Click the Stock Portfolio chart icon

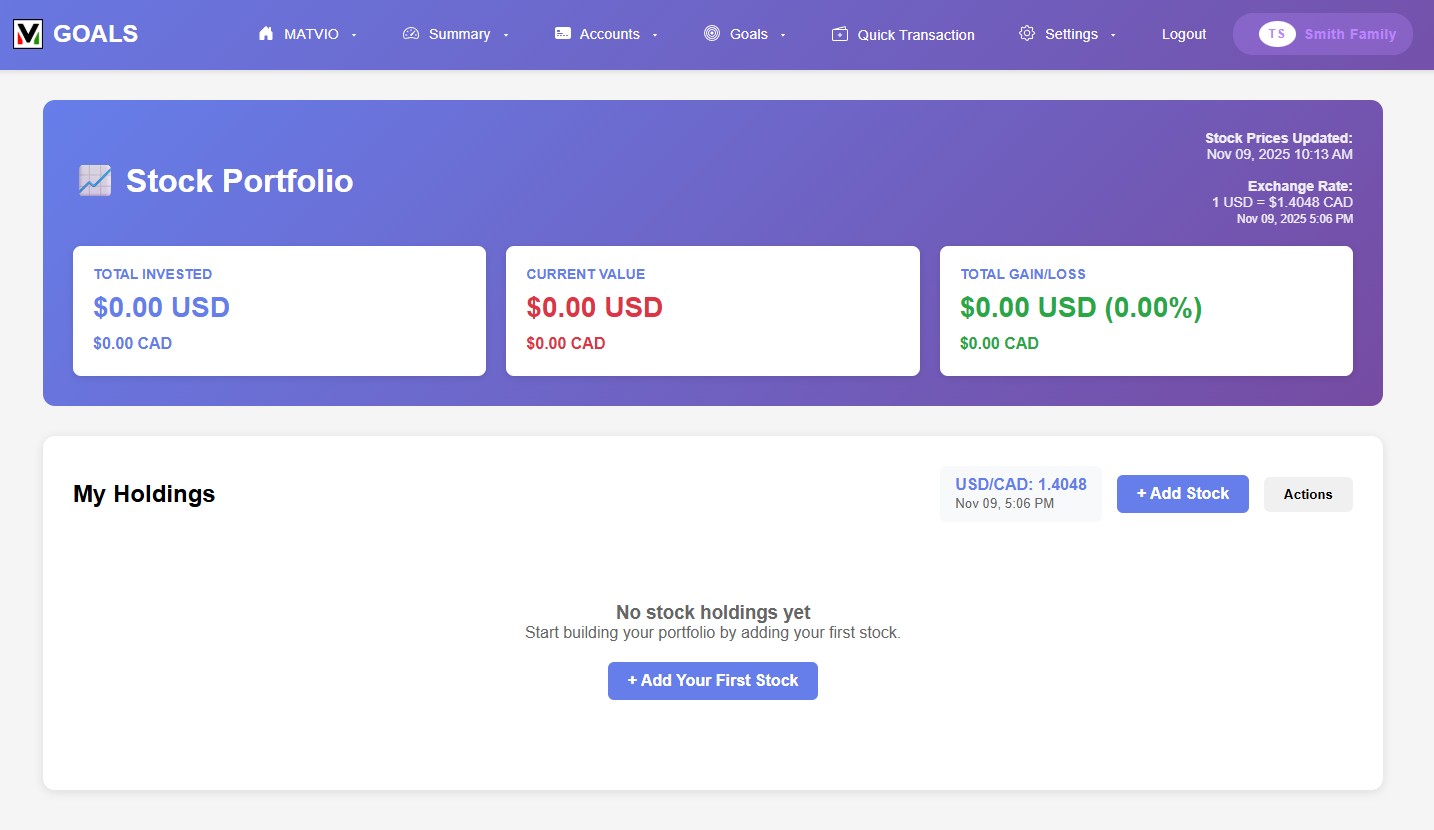94,181
